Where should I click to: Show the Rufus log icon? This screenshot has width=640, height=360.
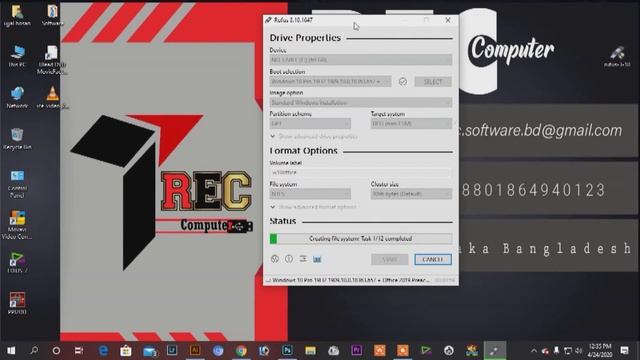tap(317, 259)
